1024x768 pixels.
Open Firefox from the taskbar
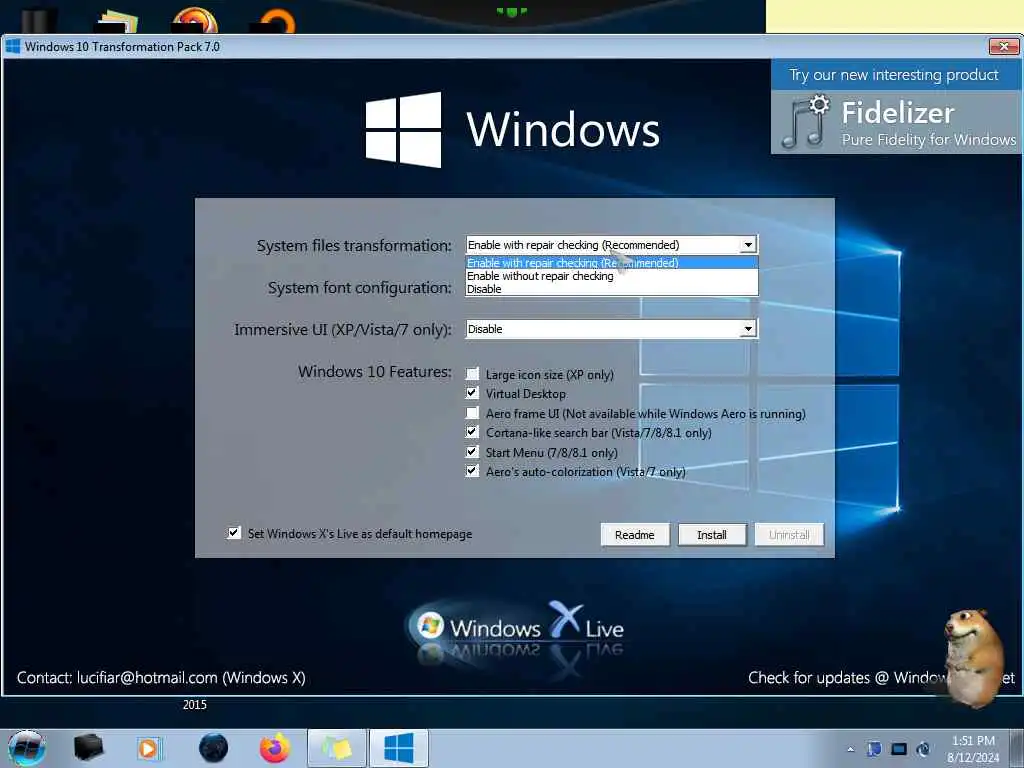click(274, 748)
